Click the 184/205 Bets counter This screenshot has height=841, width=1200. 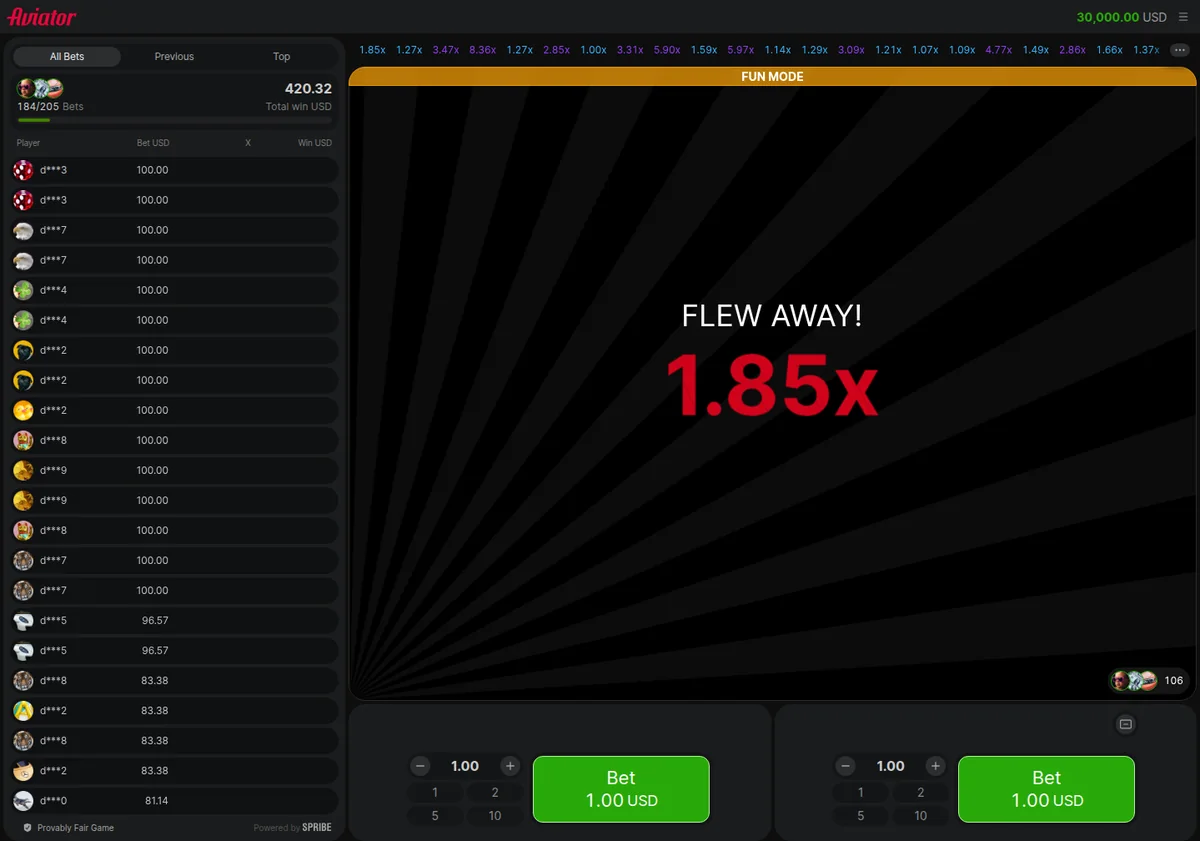[51, 106]
